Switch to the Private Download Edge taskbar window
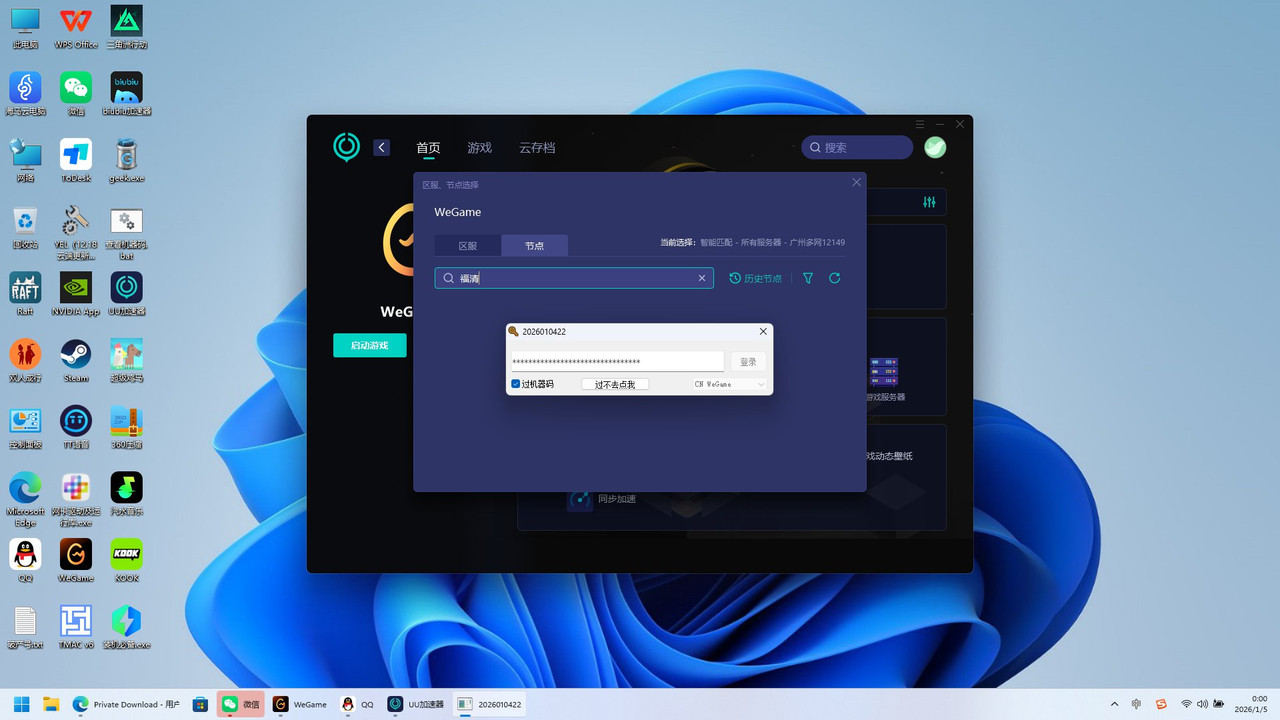This screenshot has width=1280, height=720. coord(126,704)
